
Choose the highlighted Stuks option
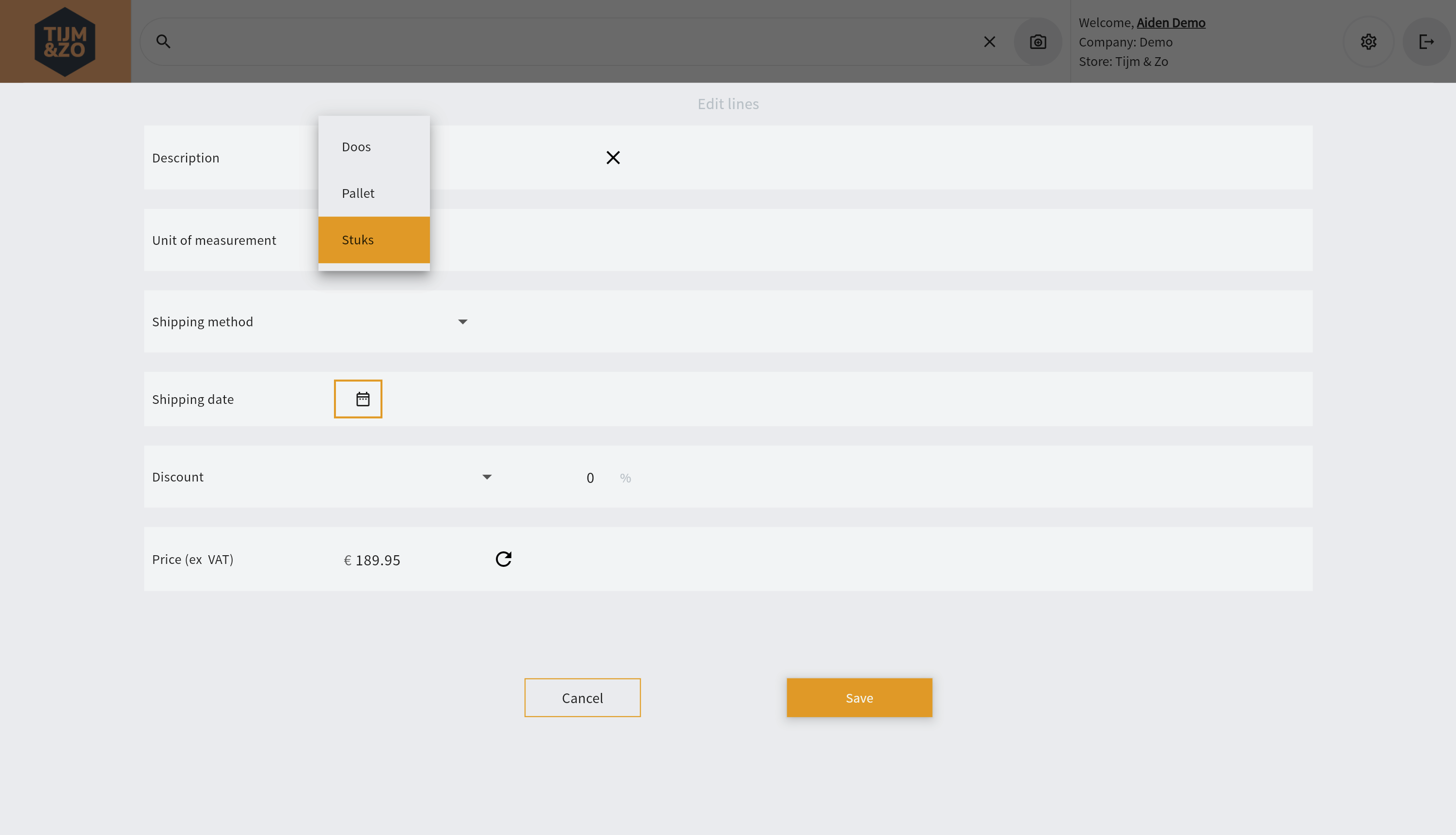click(x=374, y=240)
